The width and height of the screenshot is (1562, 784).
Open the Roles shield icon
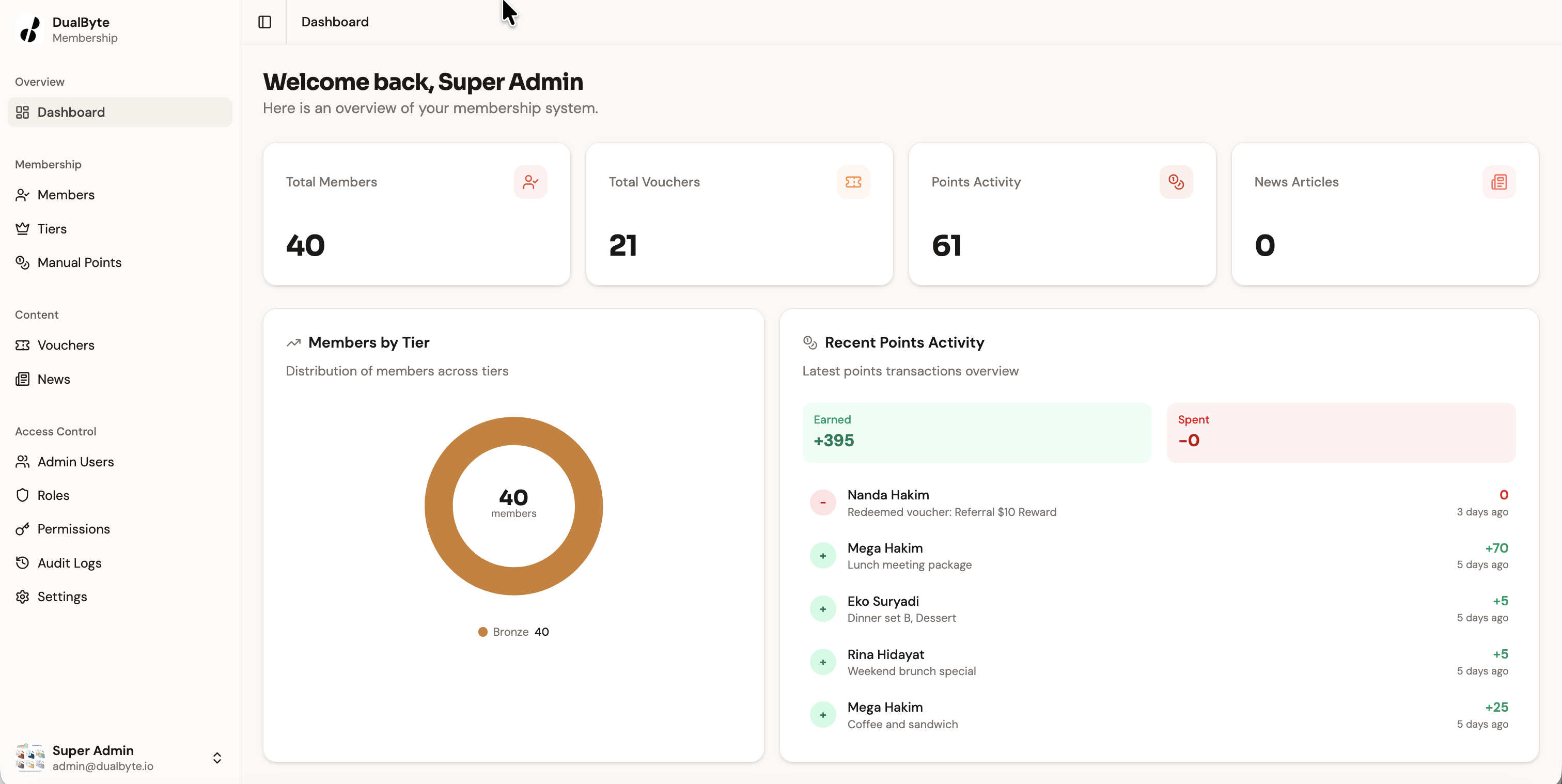(x=22, y=495)
